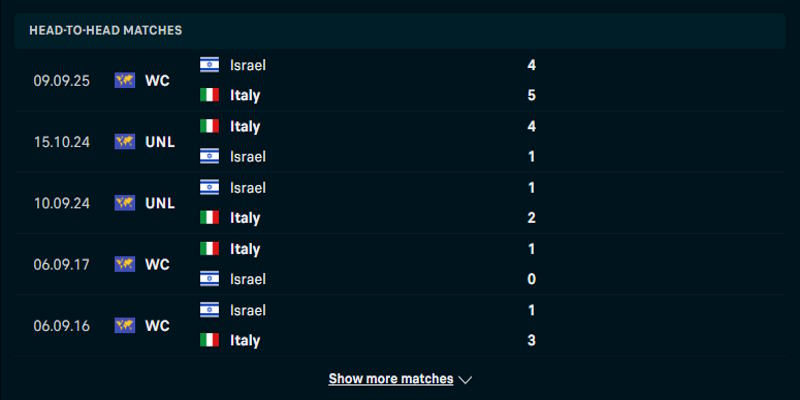Click the world map icon for 09.09.25 match
The image size is (800, 400).
[125, 80]
